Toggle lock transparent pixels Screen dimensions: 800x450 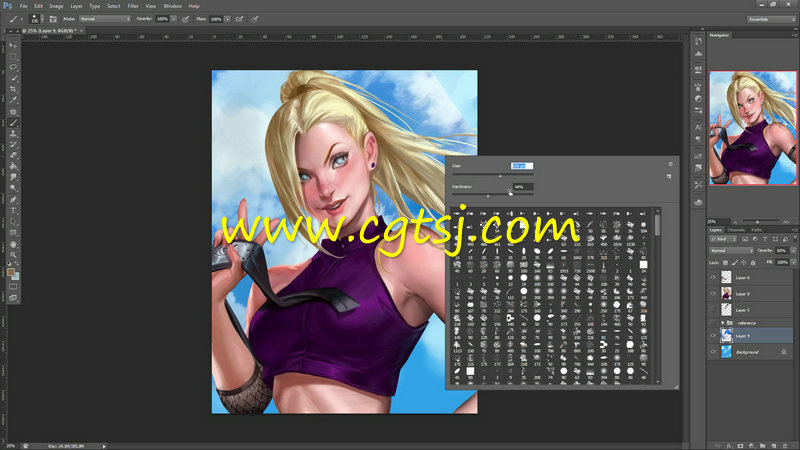726,262
